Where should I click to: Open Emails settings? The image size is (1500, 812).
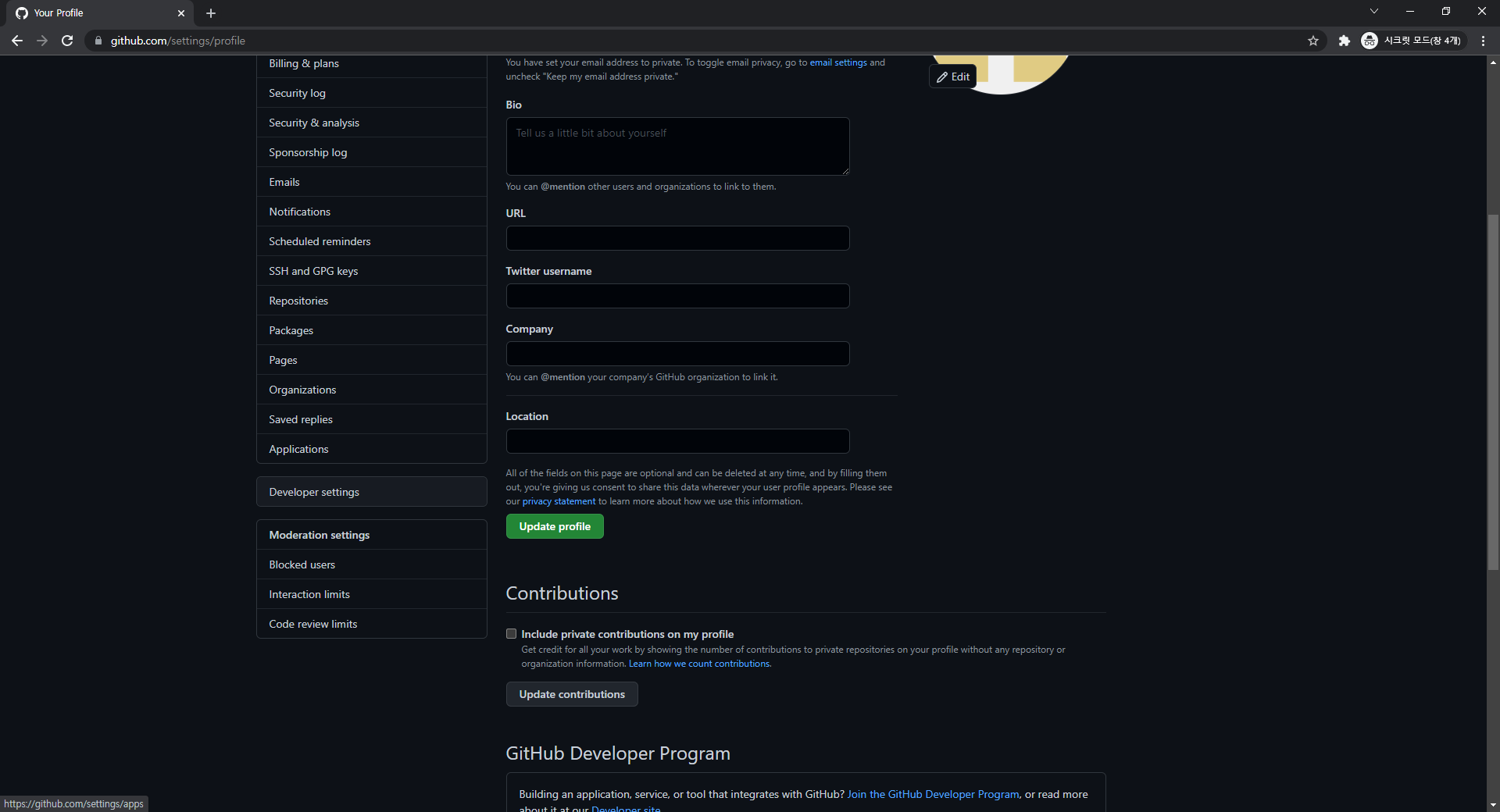click(372, 182)
